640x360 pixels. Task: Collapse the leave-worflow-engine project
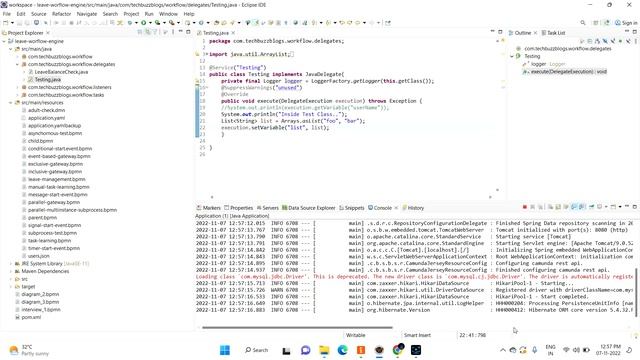[4, 41]
